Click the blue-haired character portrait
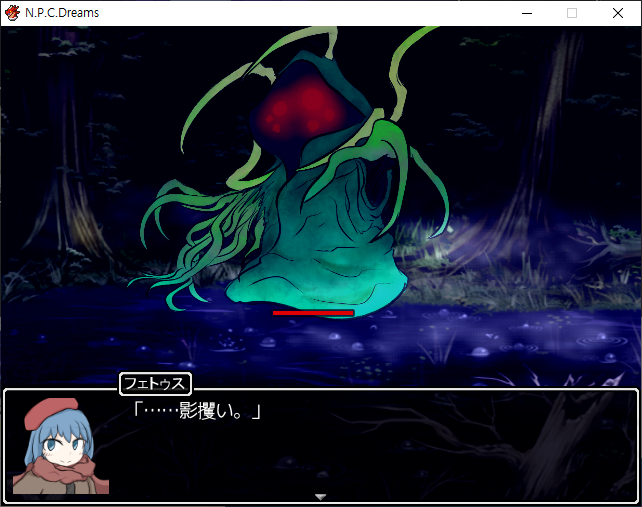Viewport: 642px width, 507px height. [61, 446]
